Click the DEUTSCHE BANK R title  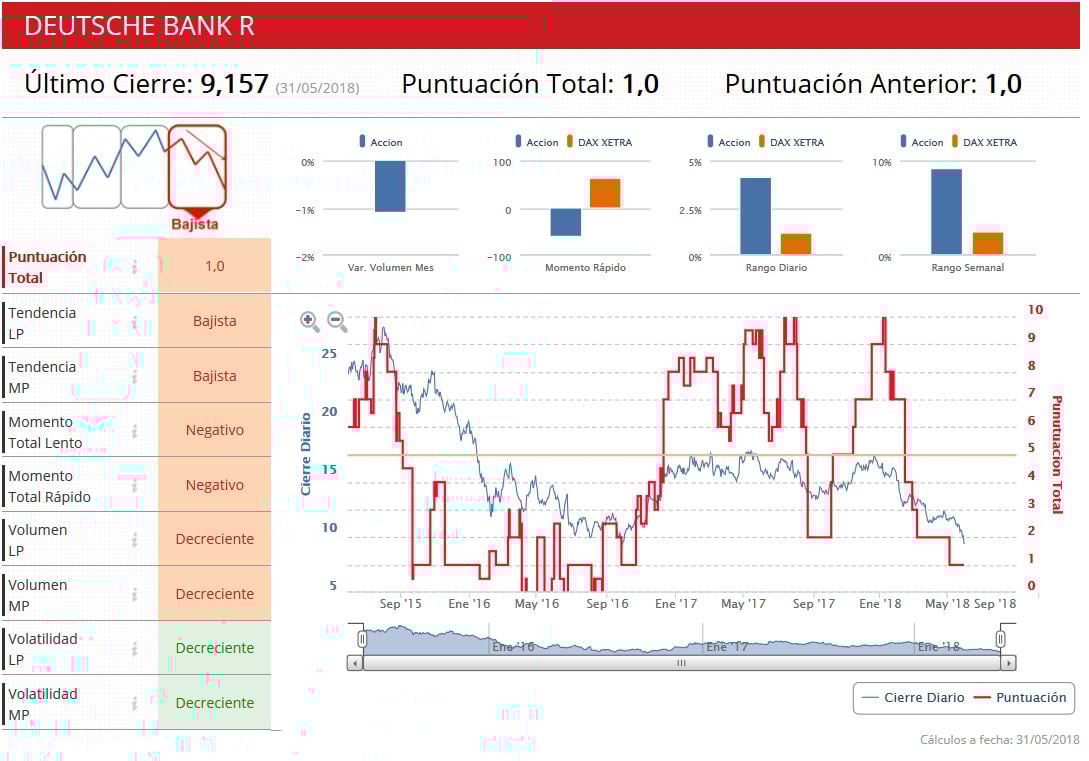(x=140, y=26)
